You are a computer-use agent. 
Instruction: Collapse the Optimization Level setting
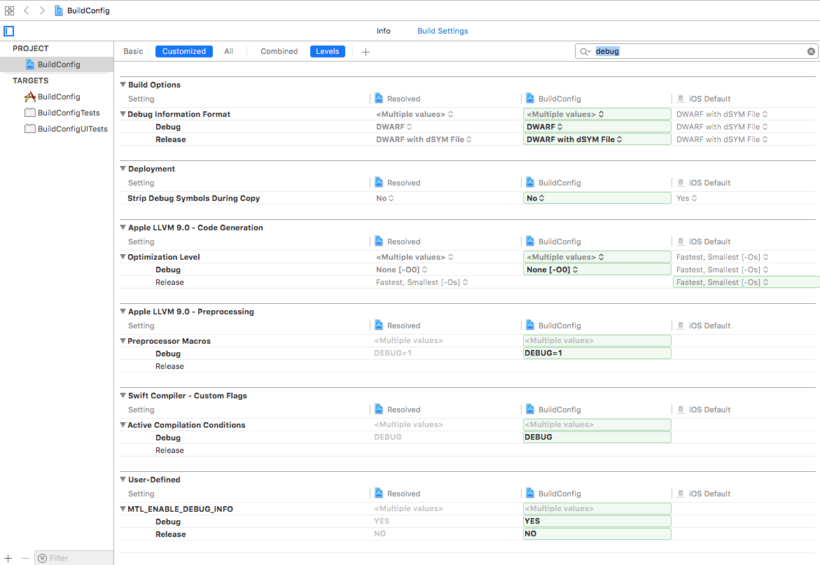click(123, 256)
